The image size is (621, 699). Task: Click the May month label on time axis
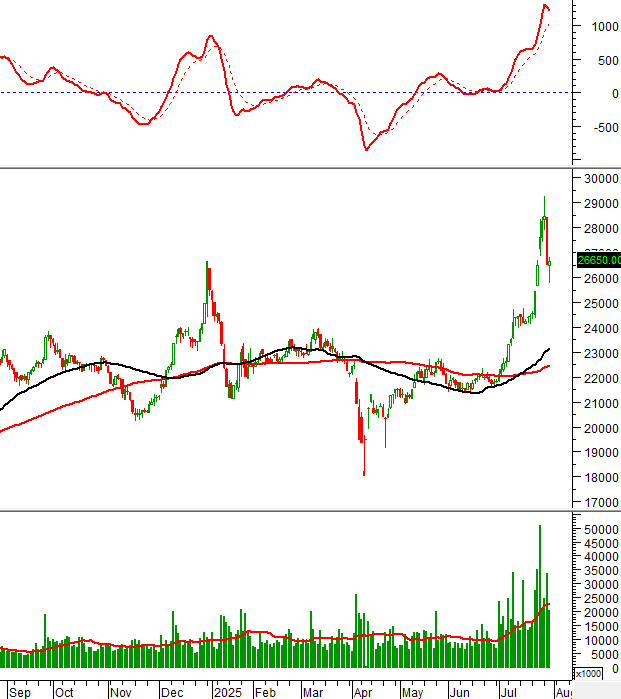coord(412,692)
